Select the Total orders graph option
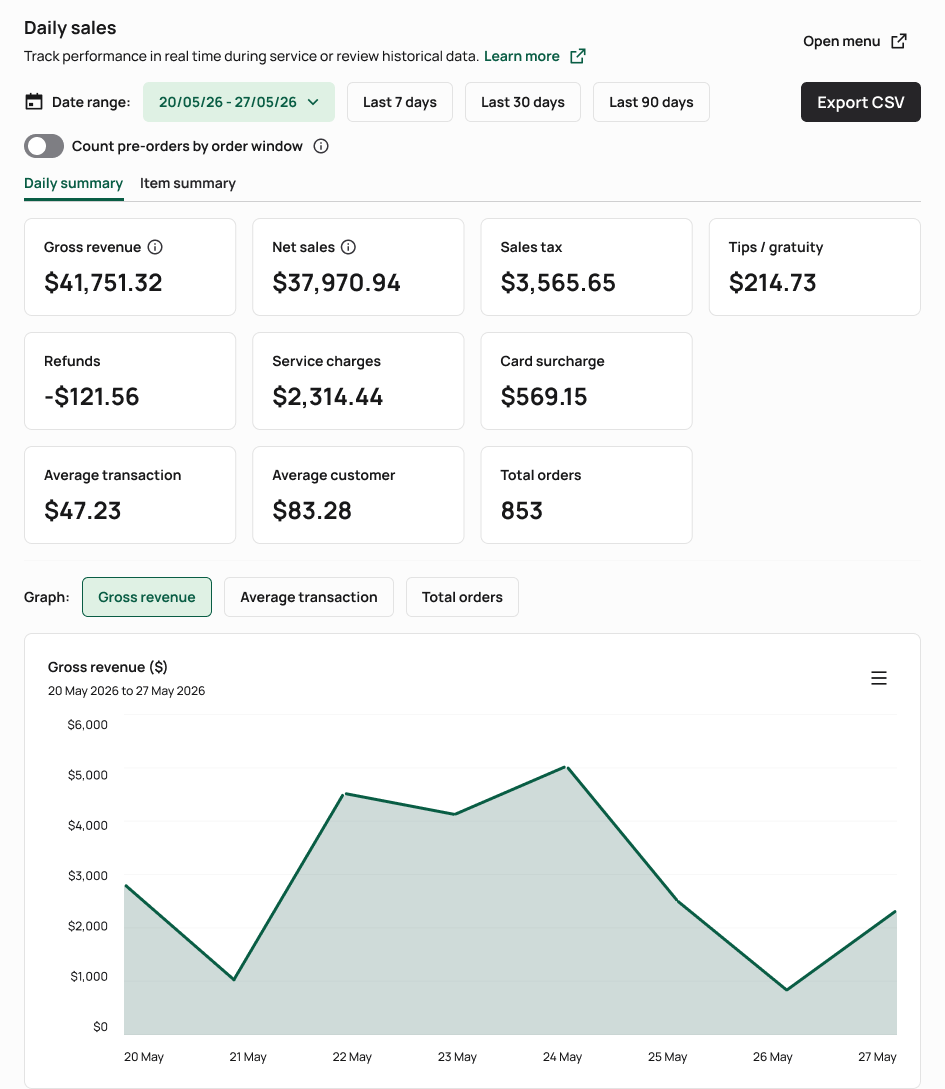Image resolution: width=945 pixels, height=1089 pixels. [x=462, y=597]
